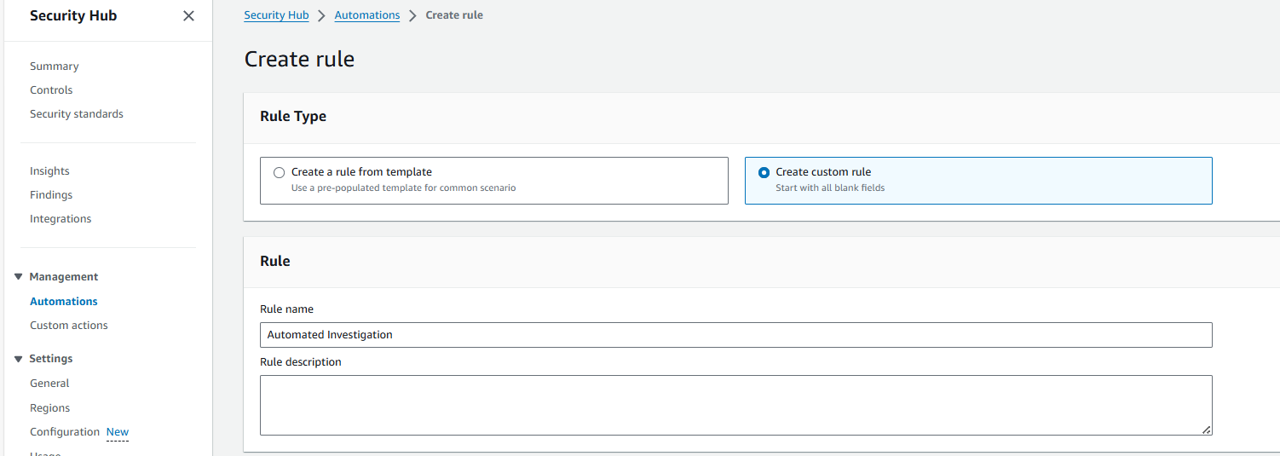Click the Rule description resize handle
The image size is (1280, 456).
(1206, 429)
